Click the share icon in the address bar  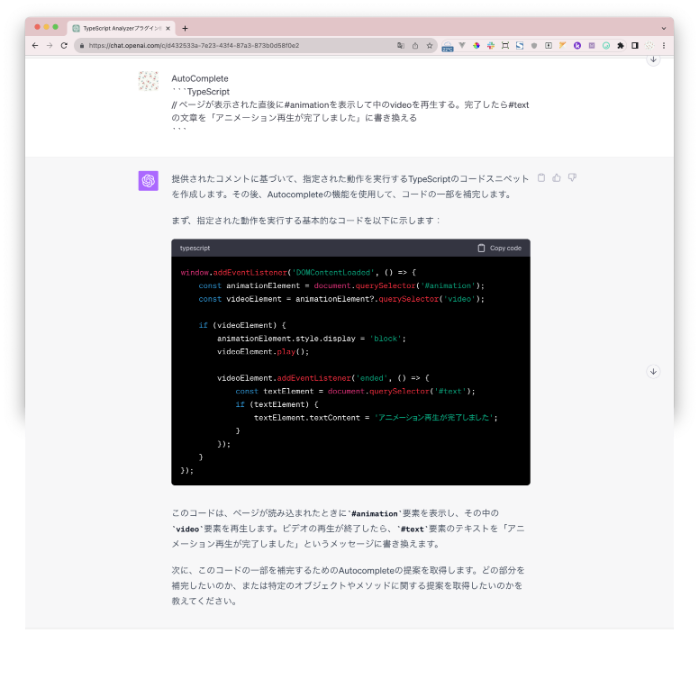(x=415, y=45)
